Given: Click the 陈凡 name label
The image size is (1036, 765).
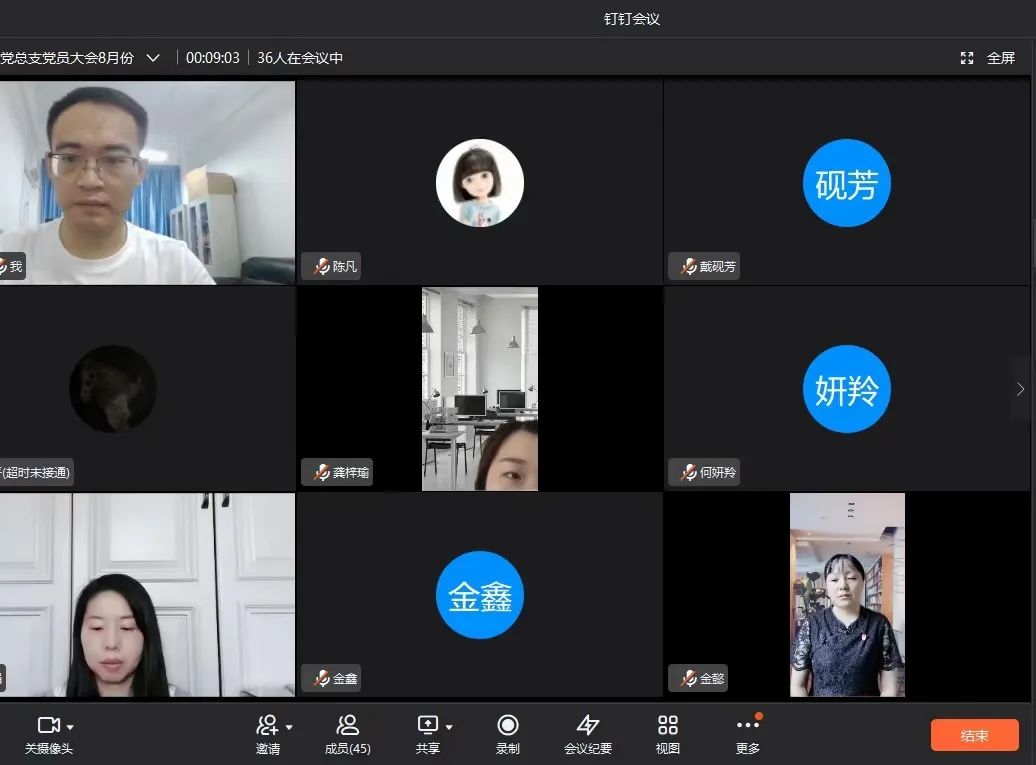Looking at the screenshot, I should point(345,266).
